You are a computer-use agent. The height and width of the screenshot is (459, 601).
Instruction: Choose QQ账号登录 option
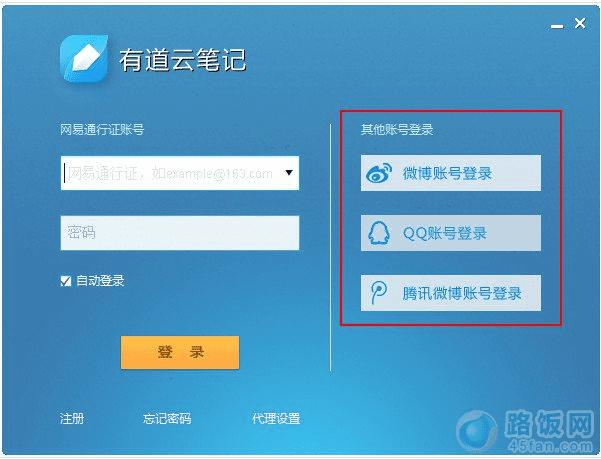tap(451, 233)
